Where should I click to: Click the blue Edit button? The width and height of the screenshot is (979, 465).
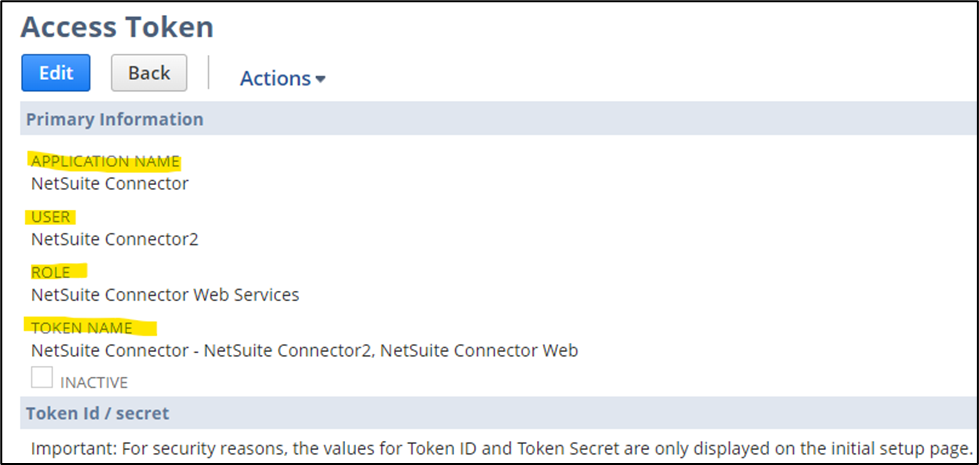point(56,73)
